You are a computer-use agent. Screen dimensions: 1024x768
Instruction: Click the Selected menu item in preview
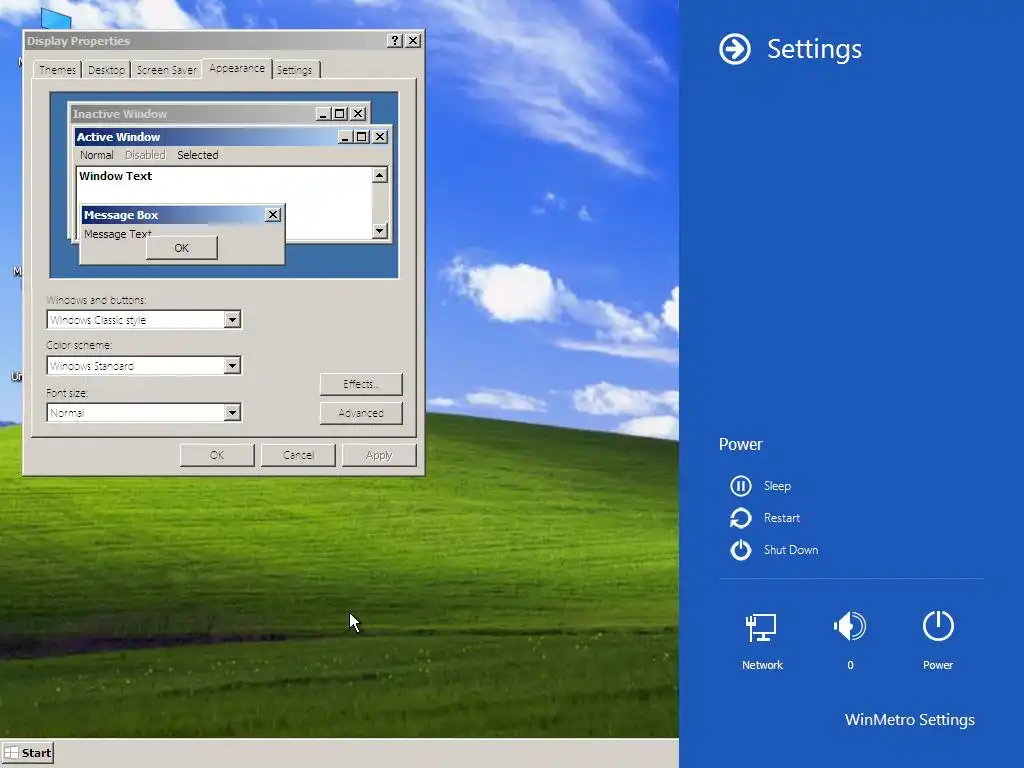click(x=198, y=155)
